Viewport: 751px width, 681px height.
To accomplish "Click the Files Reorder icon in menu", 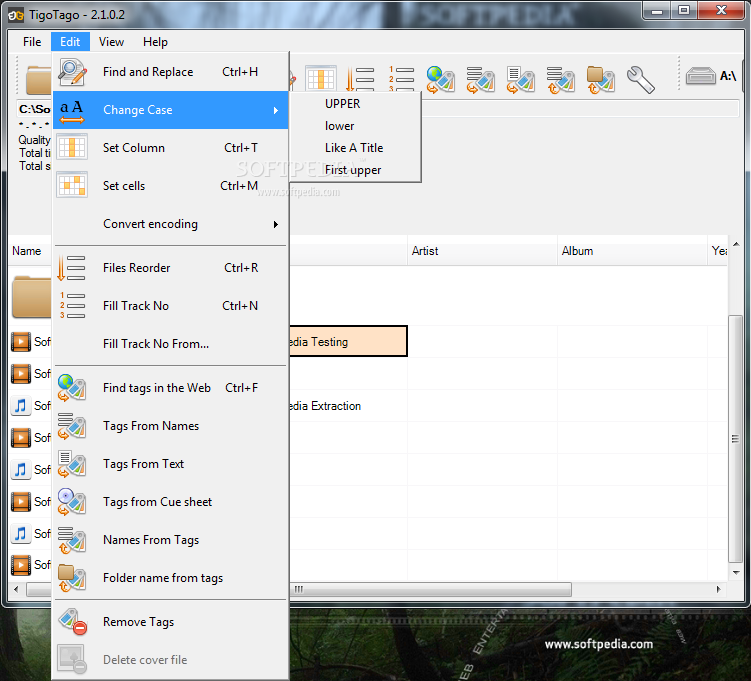I will pos(71,268).
